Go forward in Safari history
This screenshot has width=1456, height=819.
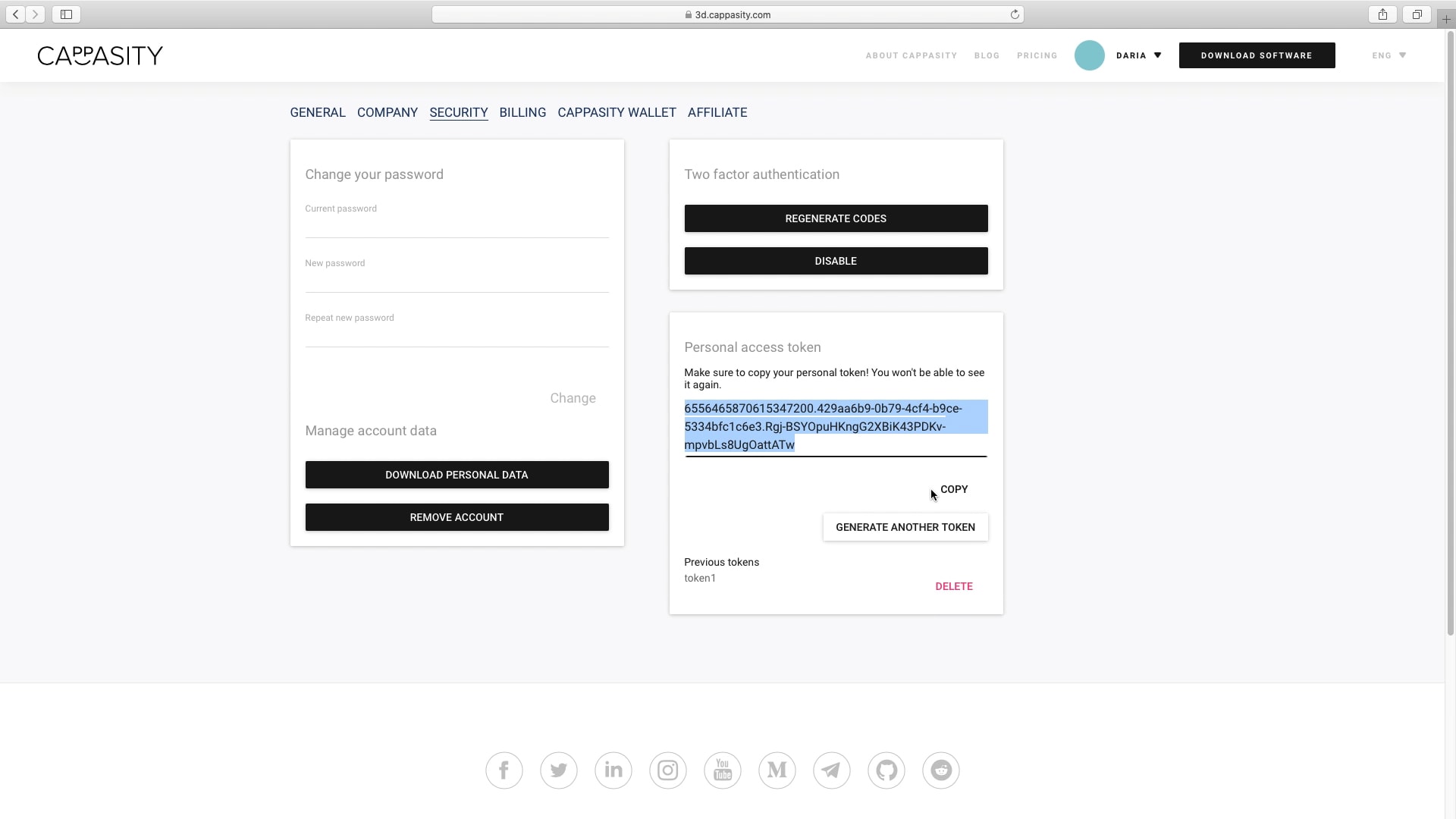(35, 14)
